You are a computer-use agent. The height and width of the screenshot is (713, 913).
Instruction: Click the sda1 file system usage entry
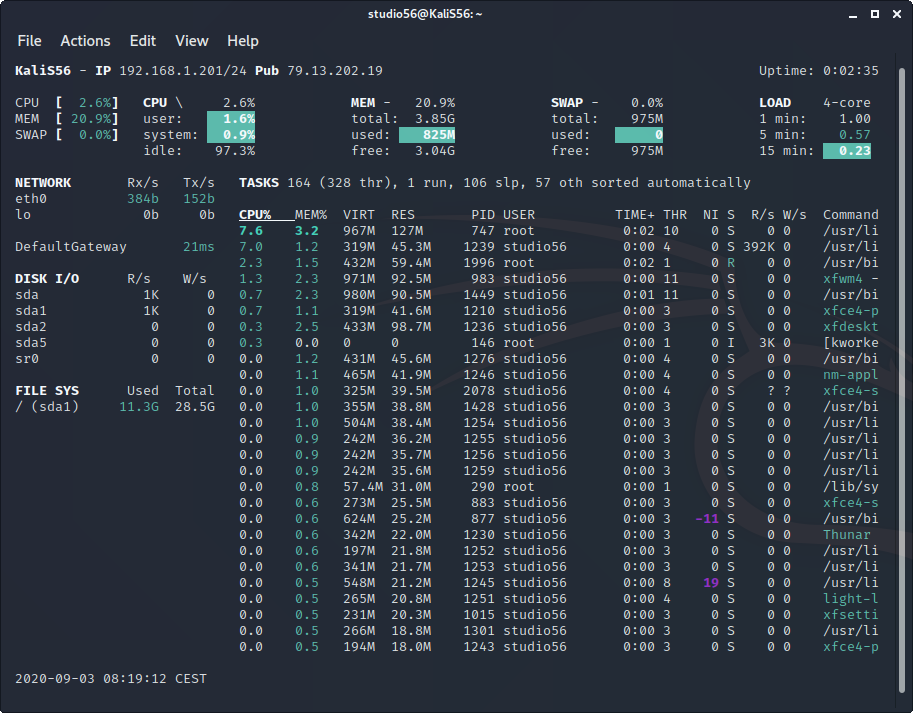(x=47, y=407)
